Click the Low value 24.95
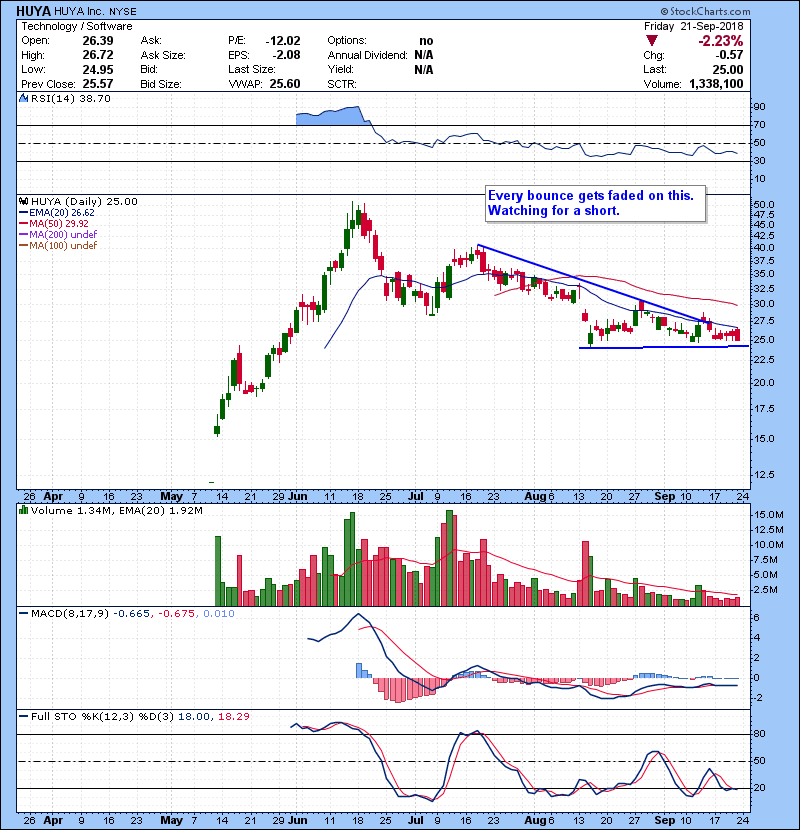The image size is (800, 830). pos(98,69)
